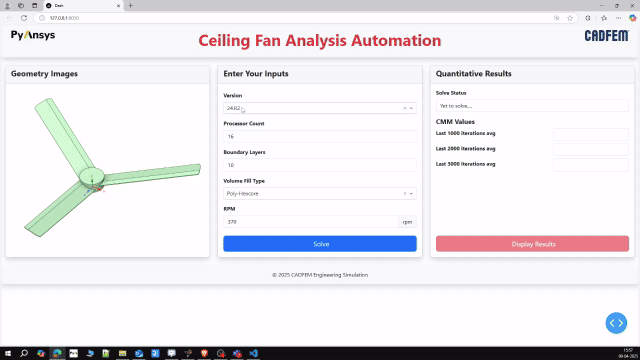Expand the Version dropdown arrow
This screenshot has width=640, height=360.
click(411, 108)
